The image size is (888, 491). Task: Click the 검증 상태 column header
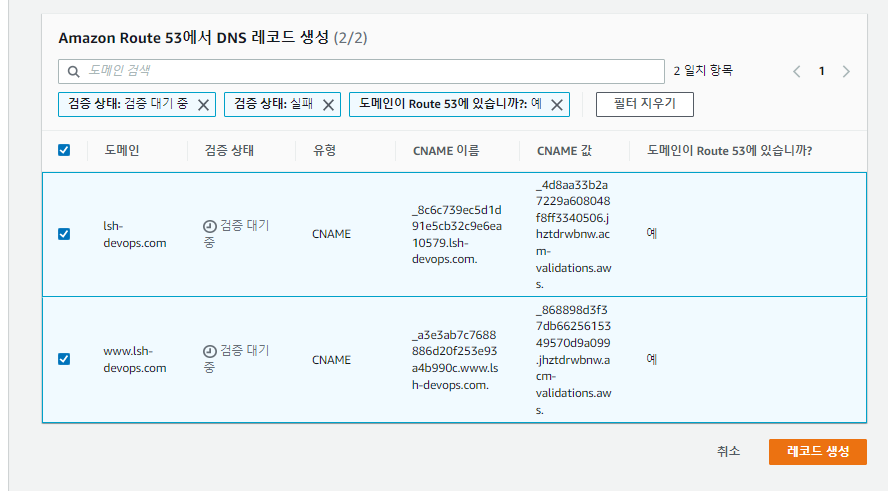229,151
